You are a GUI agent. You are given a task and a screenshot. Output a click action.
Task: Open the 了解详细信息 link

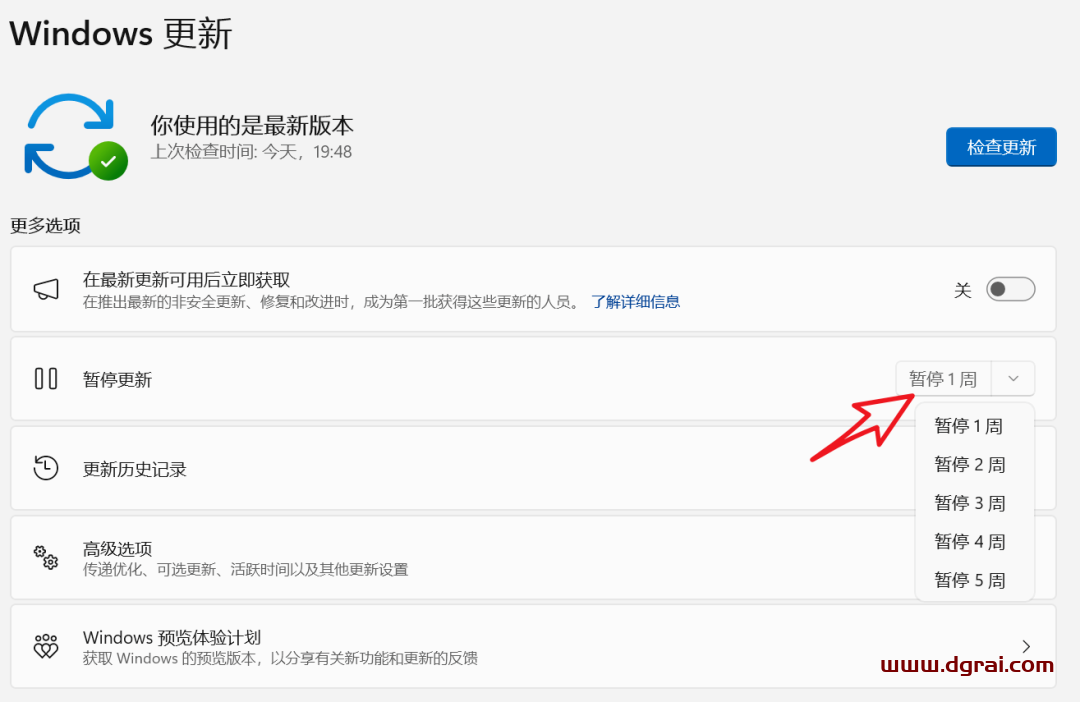click(x=635, y=302)
